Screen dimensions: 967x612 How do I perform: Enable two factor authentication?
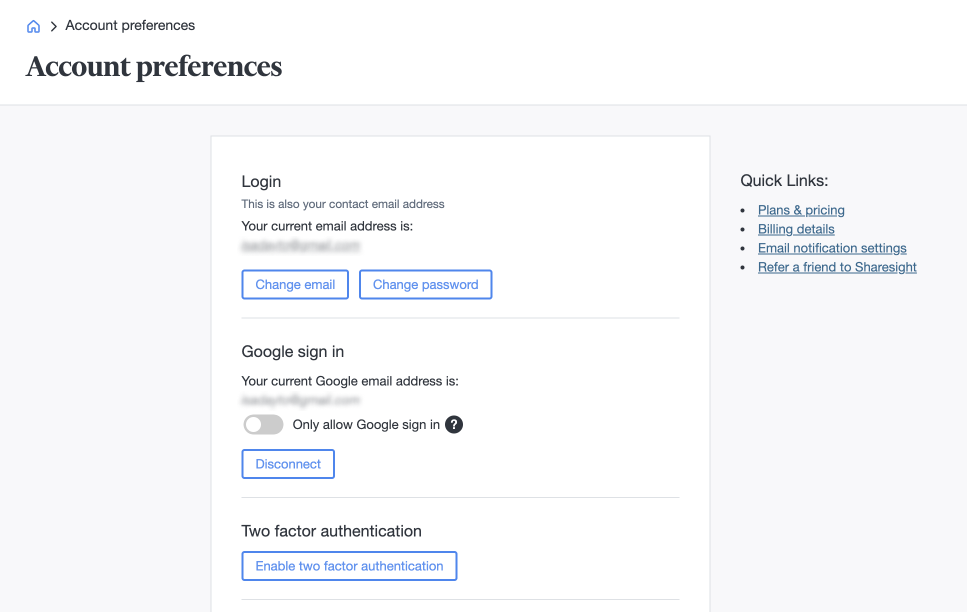tap(348, 565)
